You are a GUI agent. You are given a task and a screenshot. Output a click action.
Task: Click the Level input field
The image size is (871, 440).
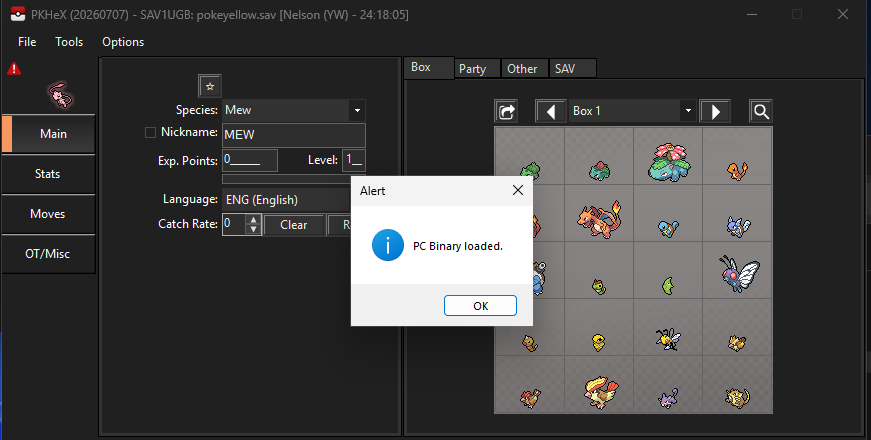click(354, 161)
